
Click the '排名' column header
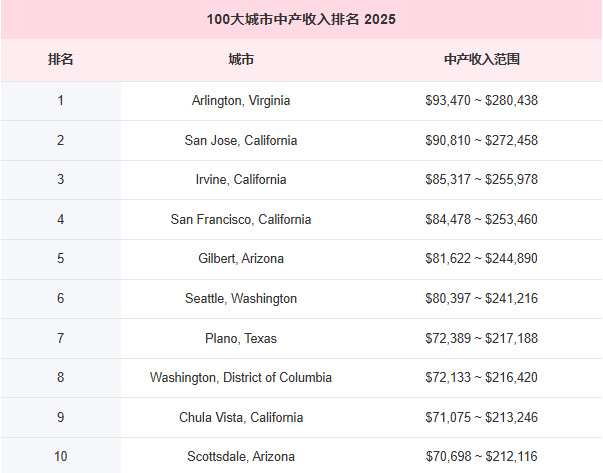[x=60, y=60]
